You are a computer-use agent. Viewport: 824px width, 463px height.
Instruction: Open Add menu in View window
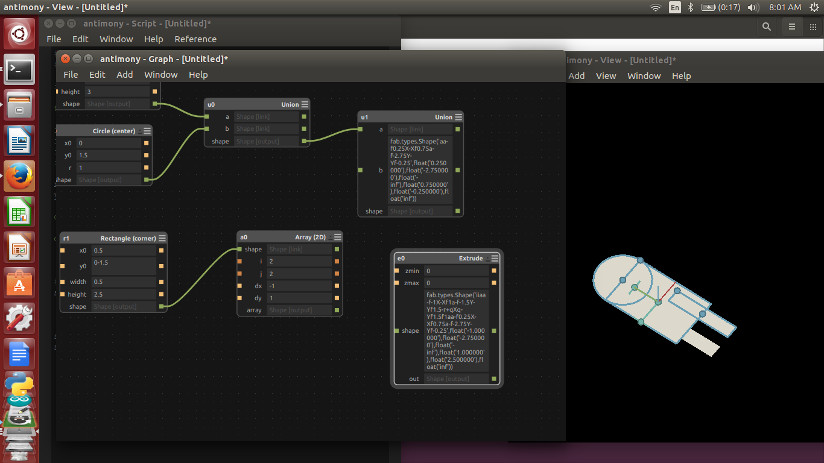(576, 76)
